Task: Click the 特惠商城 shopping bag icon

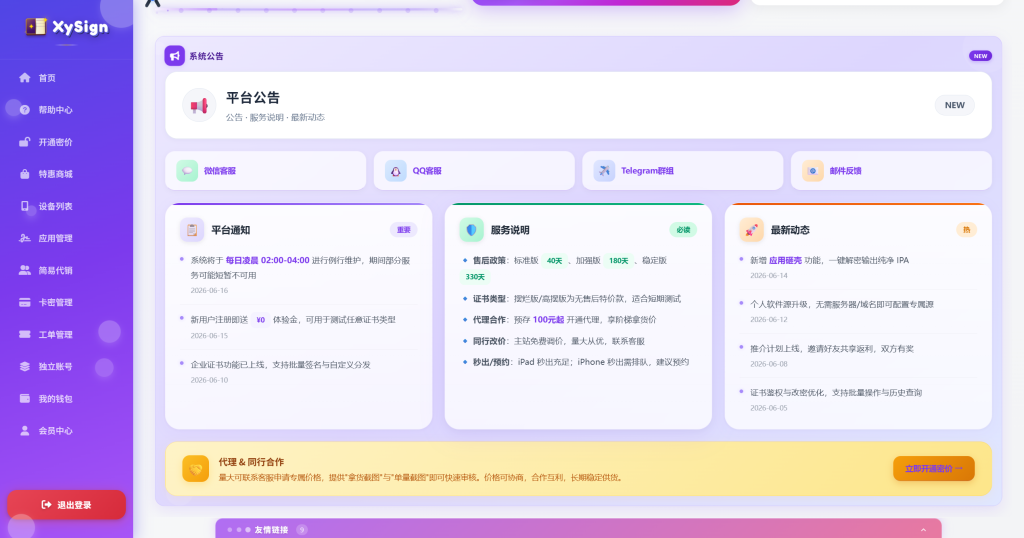Action: pyautogui.click(x=25, y=174)
